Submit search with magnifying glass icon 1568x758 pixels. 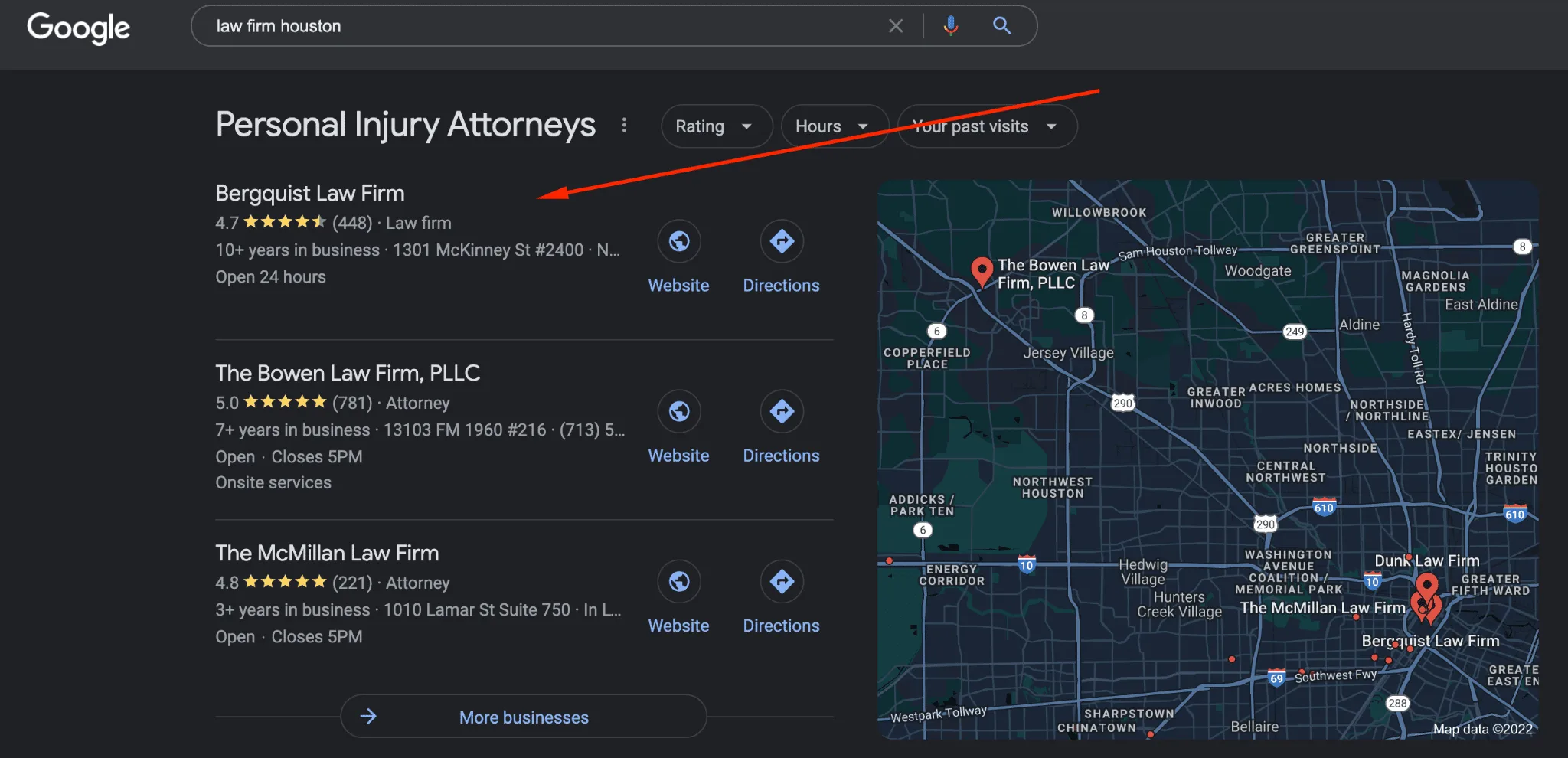1001,26
